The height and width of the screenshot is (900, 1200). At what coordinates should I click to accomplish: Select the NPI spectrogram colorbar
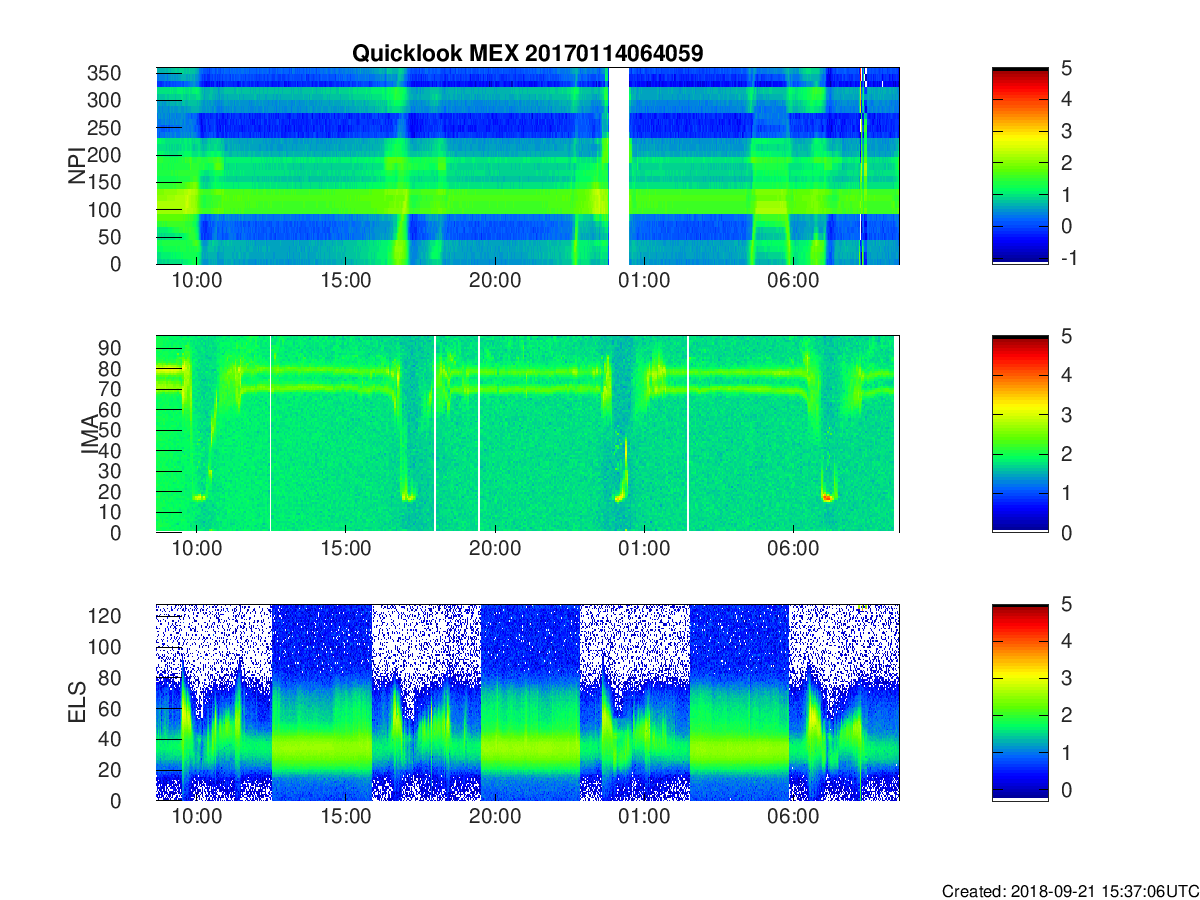(1020, 166)
